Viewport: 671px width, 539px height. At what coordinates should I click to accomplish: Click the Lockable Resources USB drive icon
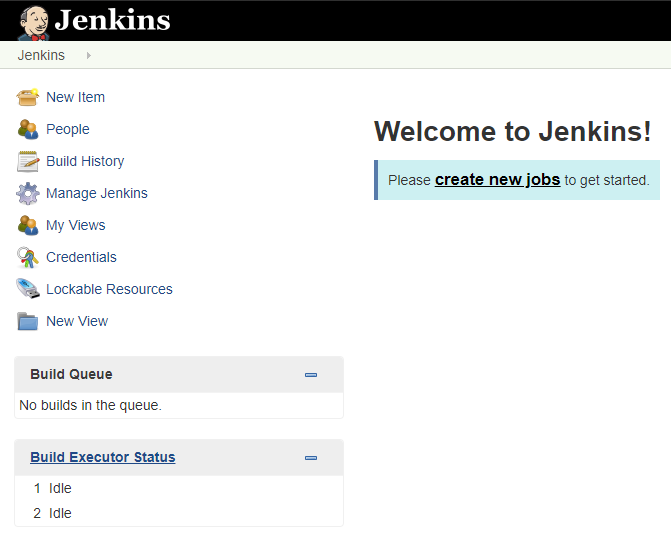click(28, 289)
